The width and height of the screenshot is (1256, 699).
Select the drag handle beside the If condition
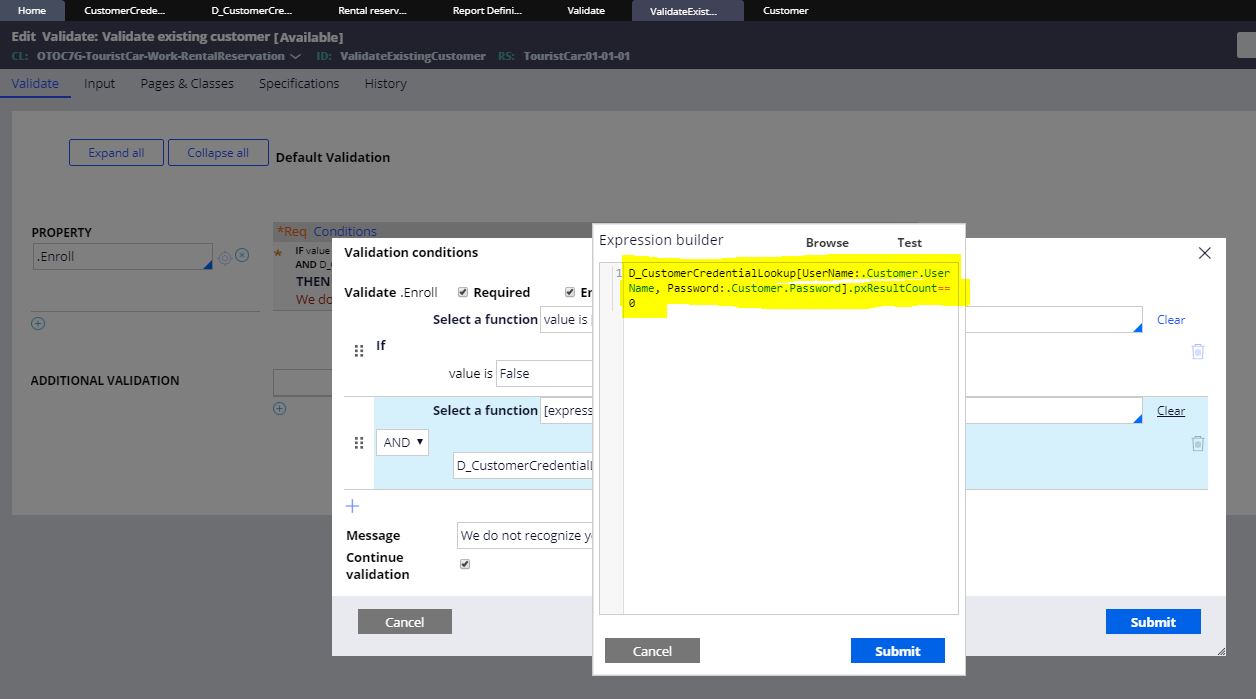358,350
